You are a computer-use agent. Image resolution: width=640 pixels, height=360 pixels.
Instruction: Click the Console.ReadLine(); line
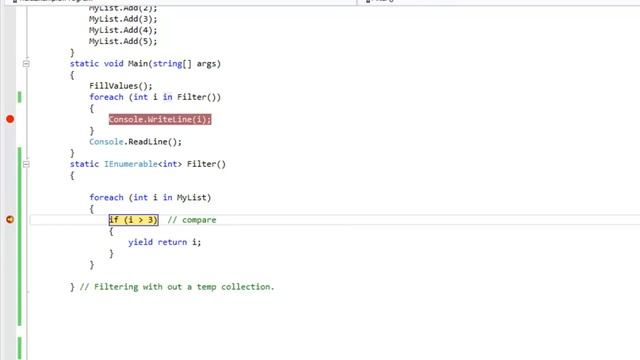[136, 142]
